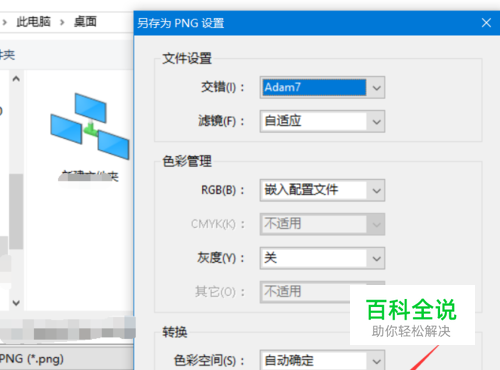This screenshot has width=500, height=370.
Task: Click the 文件设置 group heading
Action: (187, 58)
